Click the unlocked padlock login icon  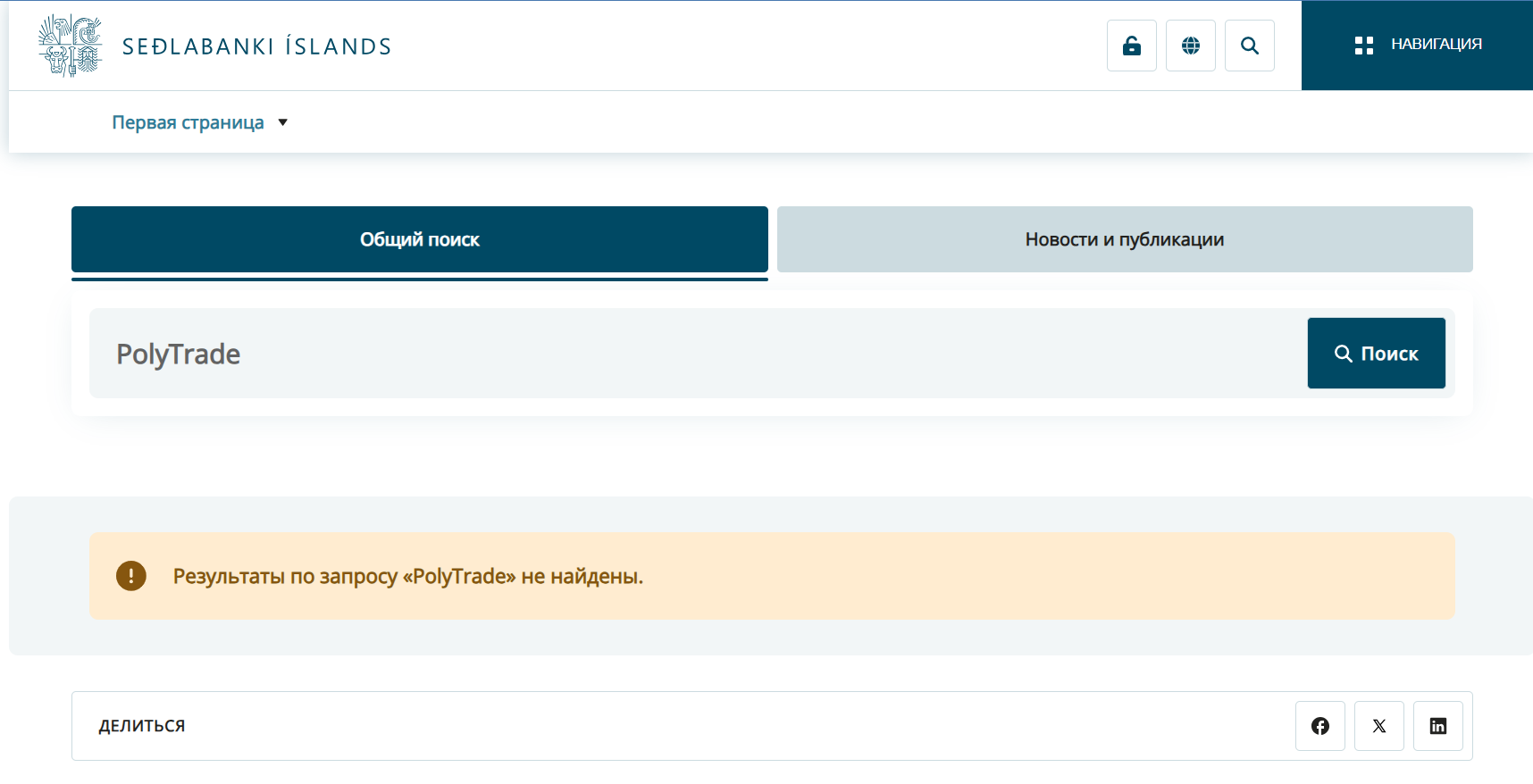(x=1132, y=46)
